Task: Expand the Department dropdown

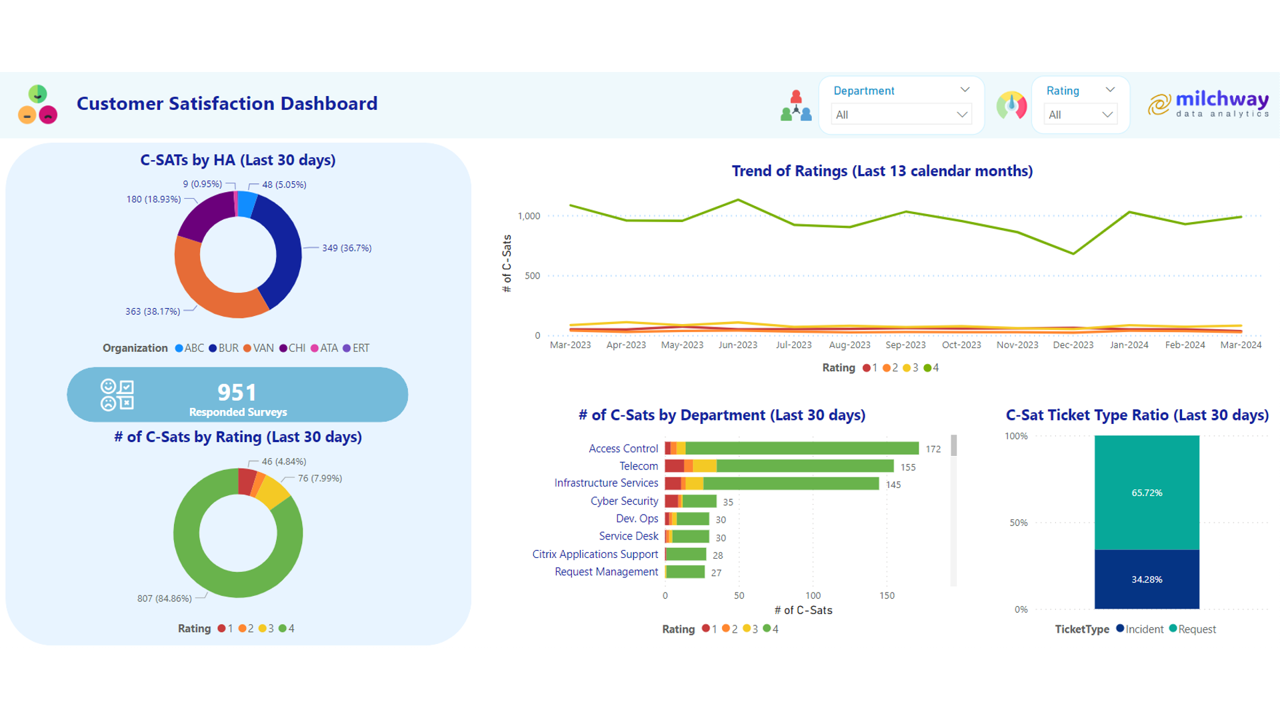Action: [x=964, y=90]
